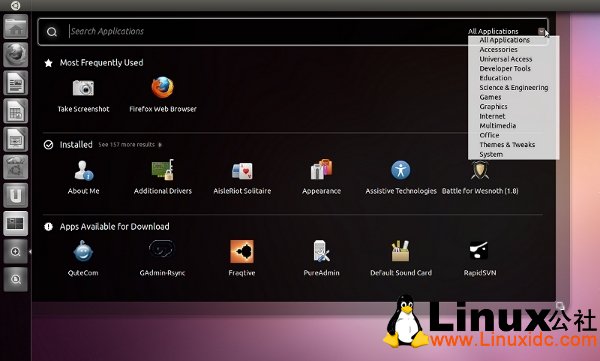Image resolution: width=600 pixels, height=361 pixels.
Task: Click the Installed section header
Action: pos(76,145)
